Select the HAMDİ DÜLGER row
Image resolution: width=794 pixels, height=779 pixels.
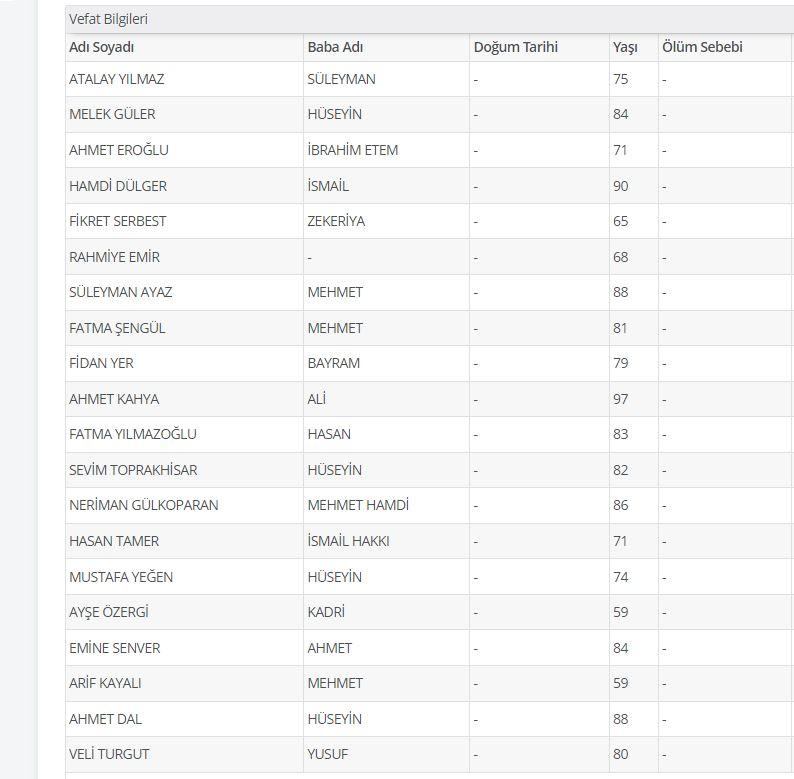click(429, 186)
